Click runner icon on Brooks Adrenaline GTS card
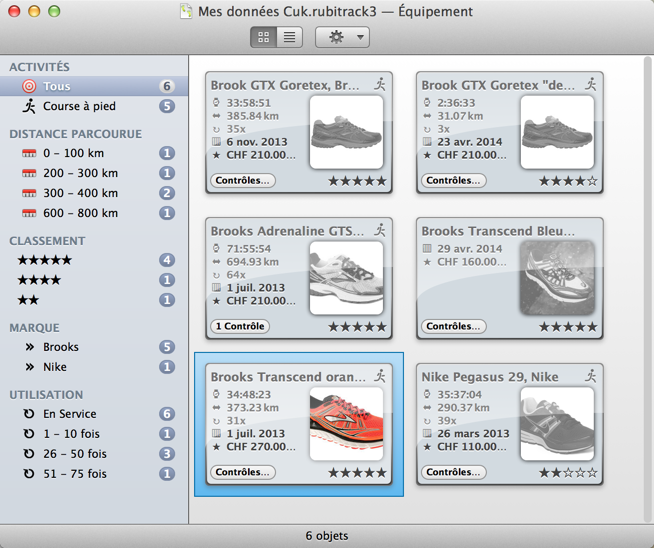The image size is (654, 548). 380,230
